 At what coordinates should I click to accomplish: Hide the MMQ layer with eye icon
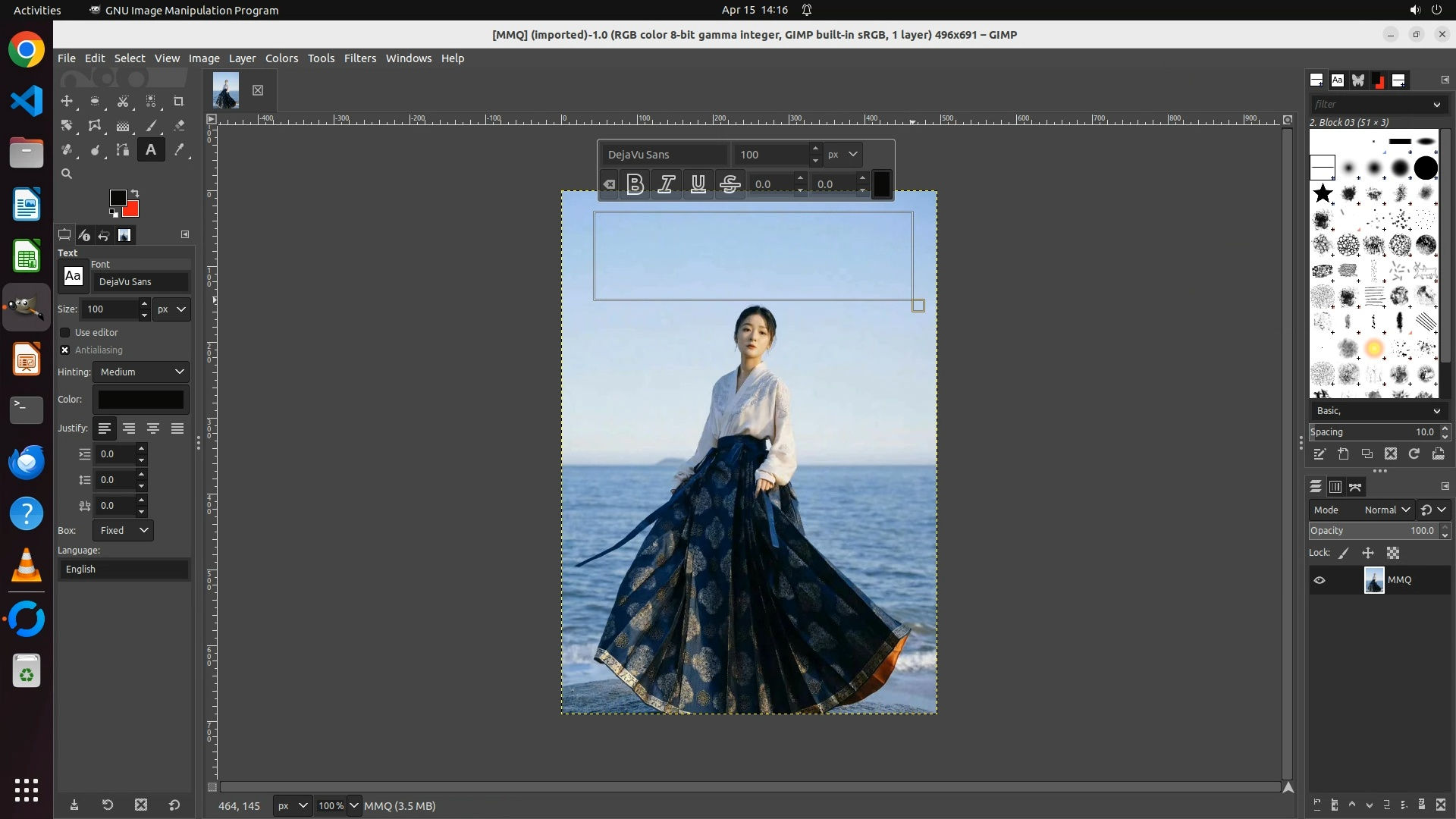coord(1319,581)
